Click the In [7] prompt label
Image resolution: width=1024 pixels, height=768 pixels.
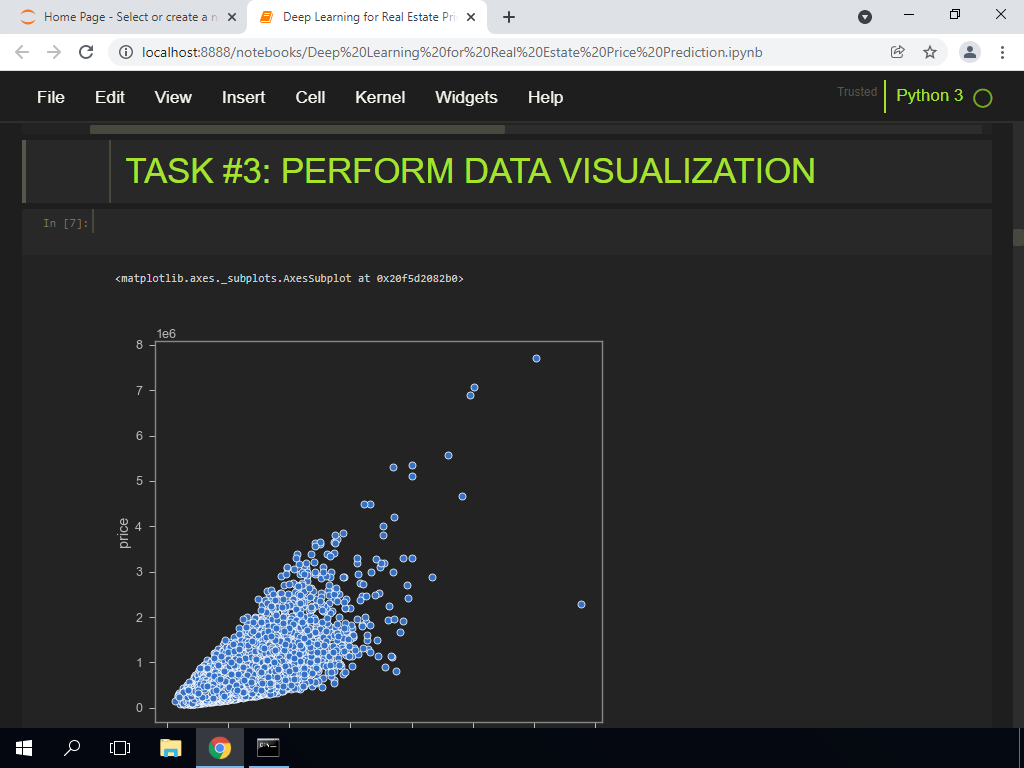pos(65,223)
